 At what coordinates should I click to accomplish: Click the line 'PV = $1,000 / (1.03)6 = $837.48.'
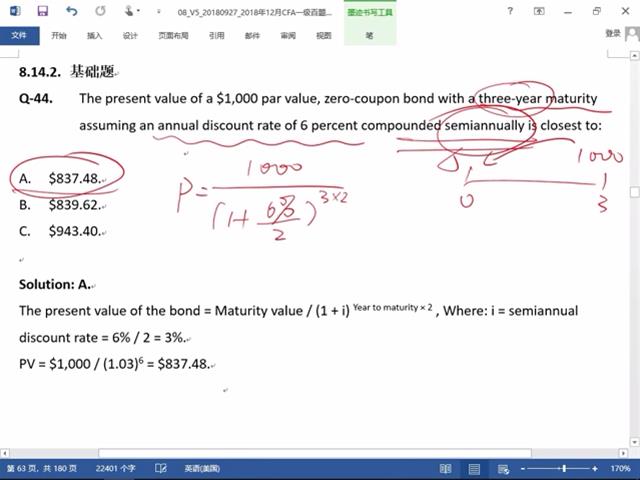pos(114,363)
